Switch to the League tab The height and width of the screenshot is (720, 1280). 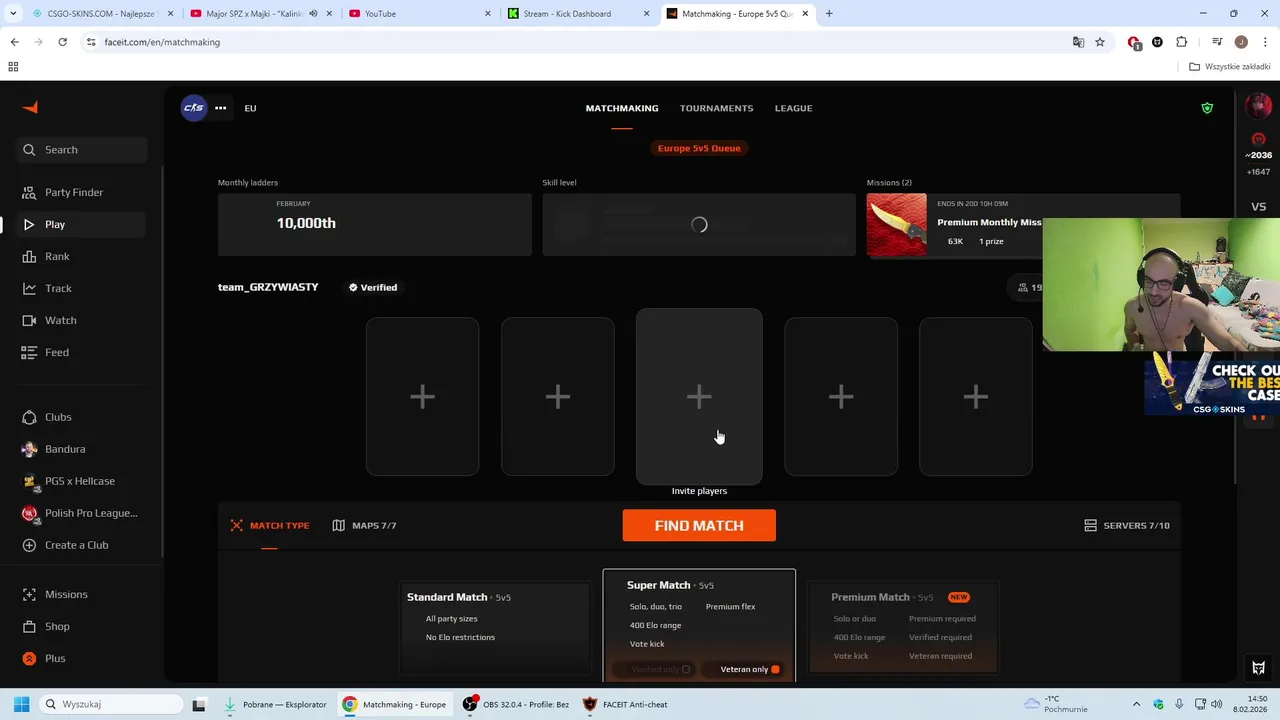[793, 108]
